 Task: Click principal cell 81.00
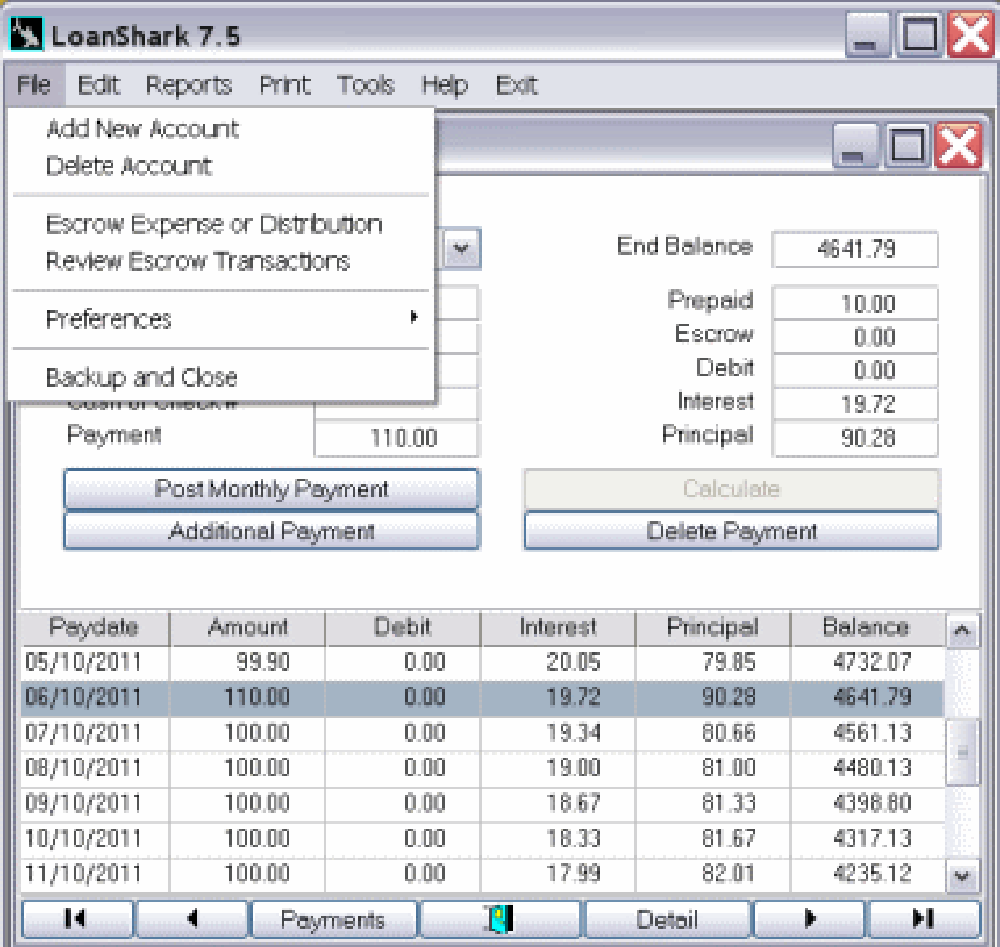[713, 768]
